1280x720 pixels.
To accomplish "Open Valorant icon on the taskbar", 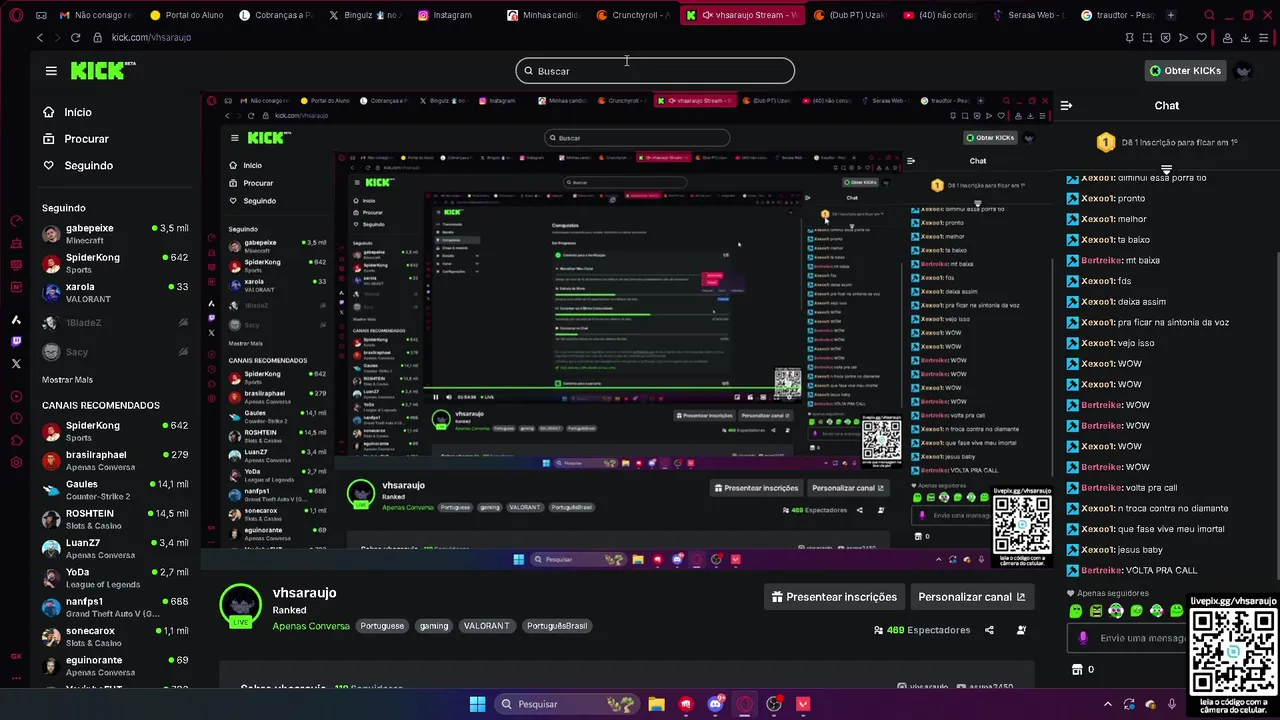I will click(803, 704).
